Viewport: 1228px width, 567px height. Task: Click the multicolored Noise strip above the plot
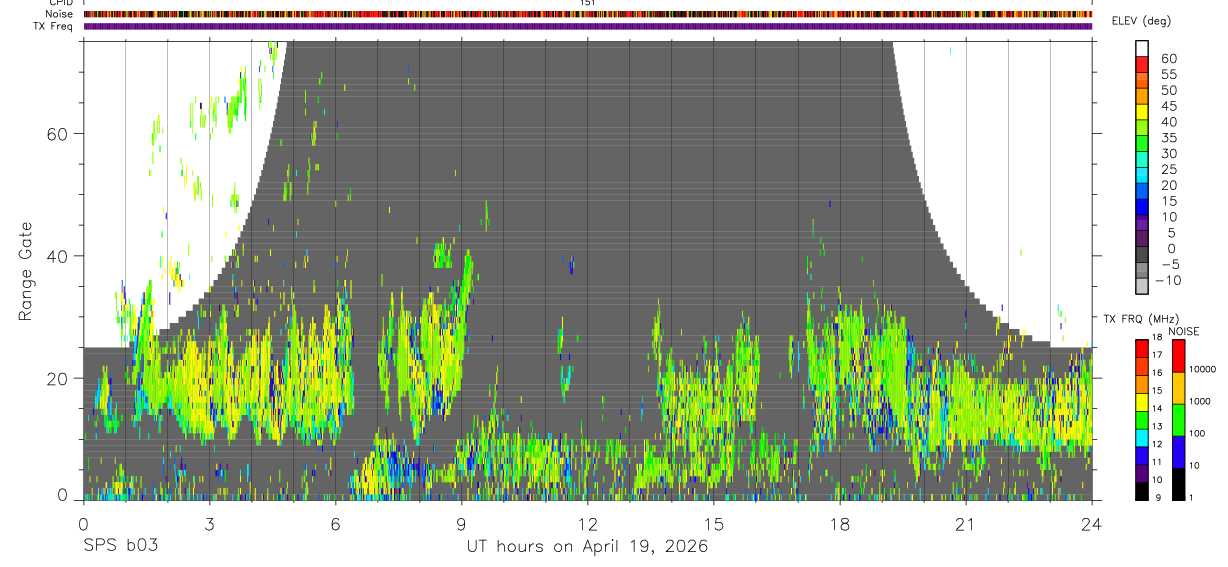click(x=587, y=14)
